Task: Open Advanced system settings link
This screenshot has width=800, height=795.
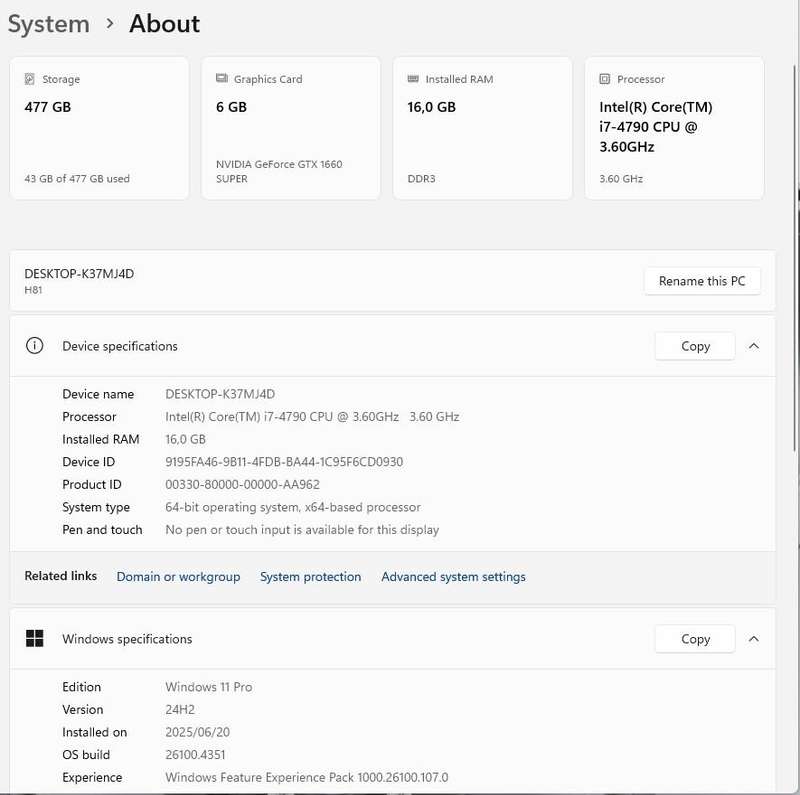Action: point(453,577)
